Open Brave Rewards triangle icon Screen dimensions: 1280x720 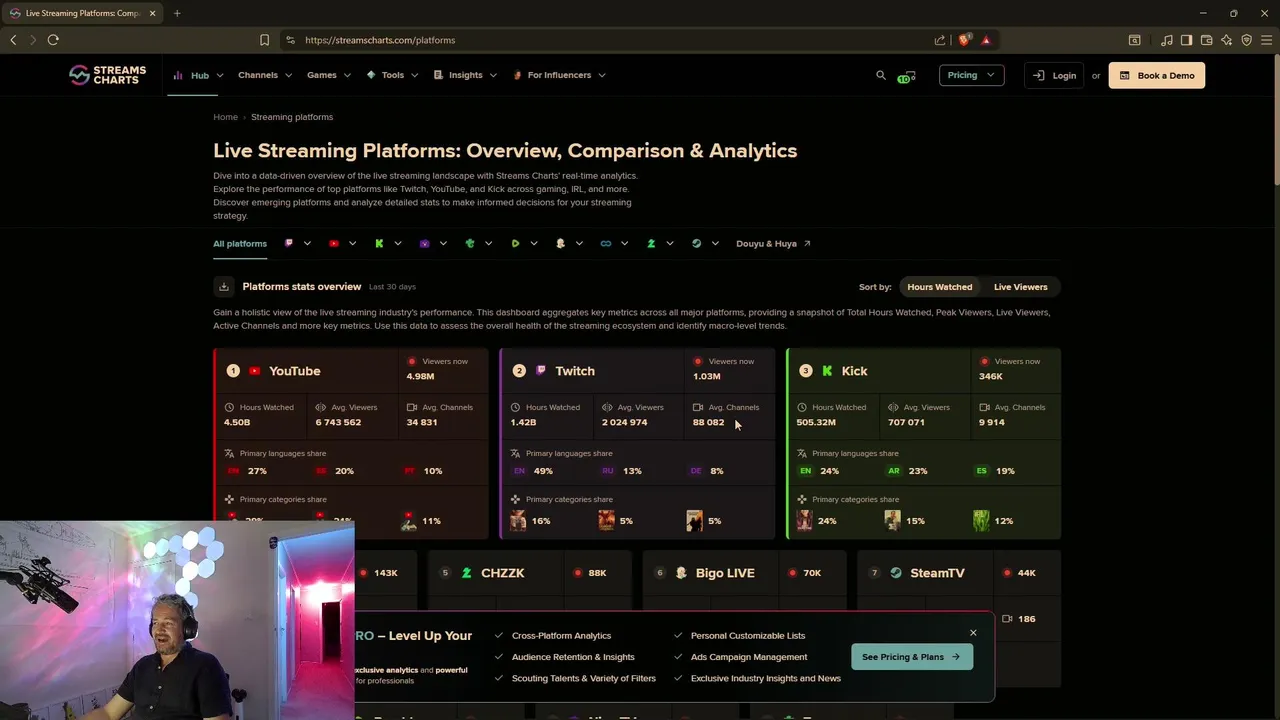[986, 40]
